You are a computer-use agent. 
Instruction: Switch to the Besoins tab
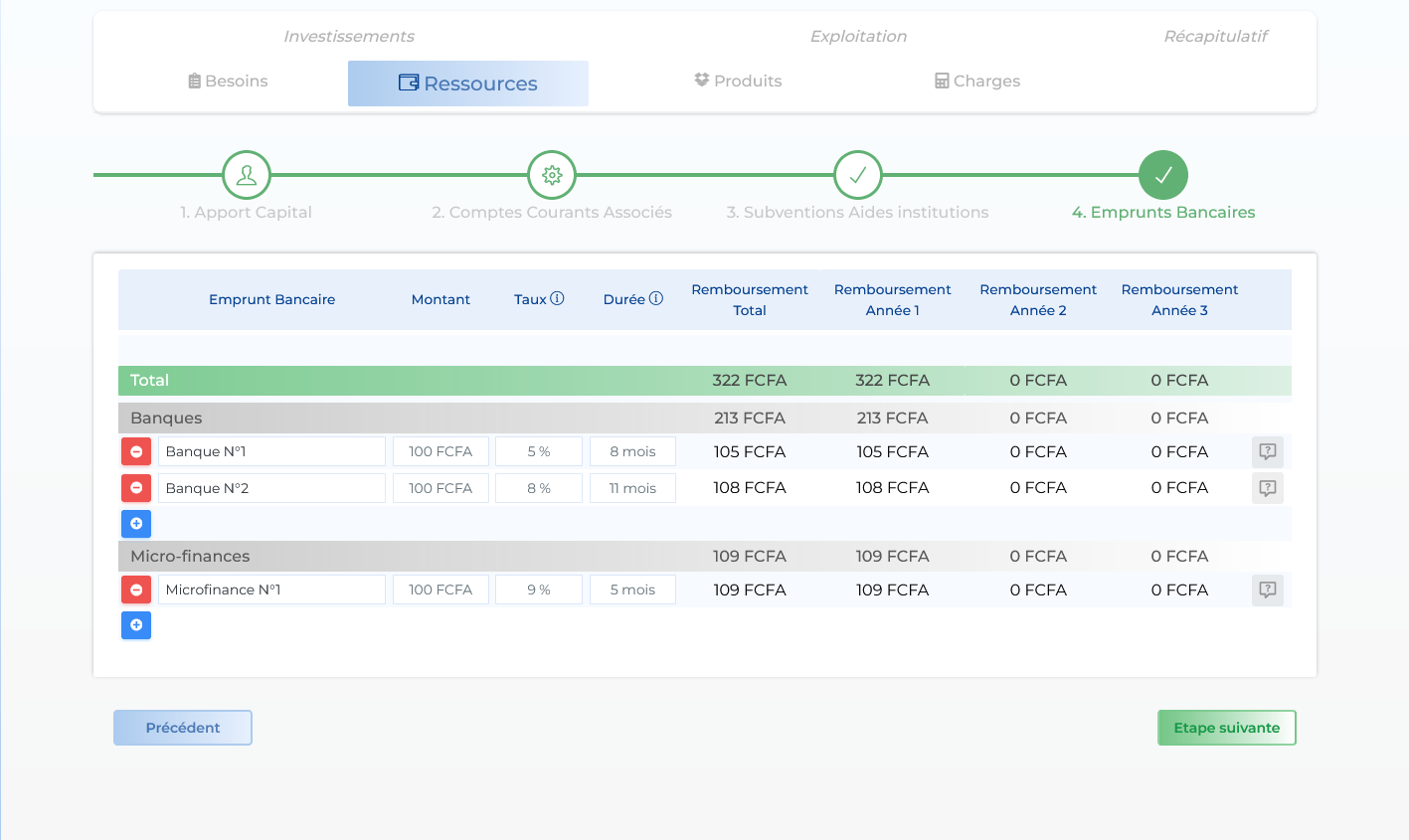click(x=228, y=82)
